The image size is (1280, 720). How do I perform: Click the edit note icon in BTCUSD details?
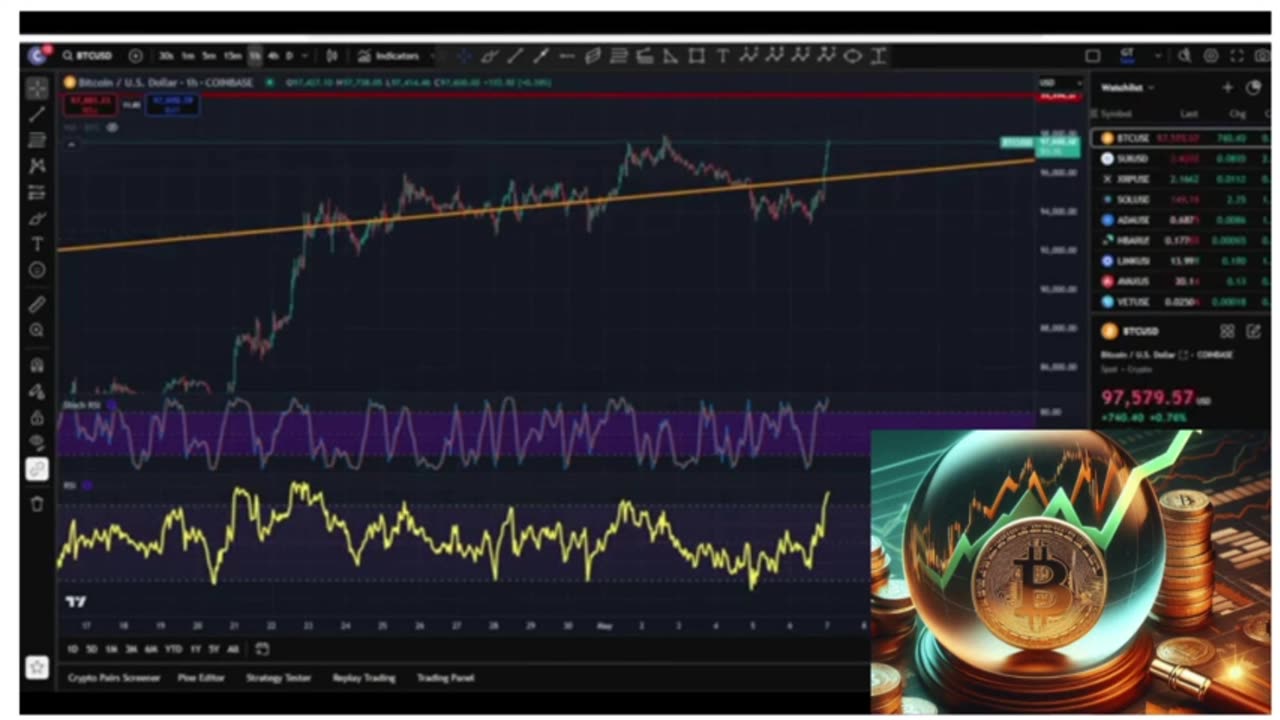tap(1253, 332)
